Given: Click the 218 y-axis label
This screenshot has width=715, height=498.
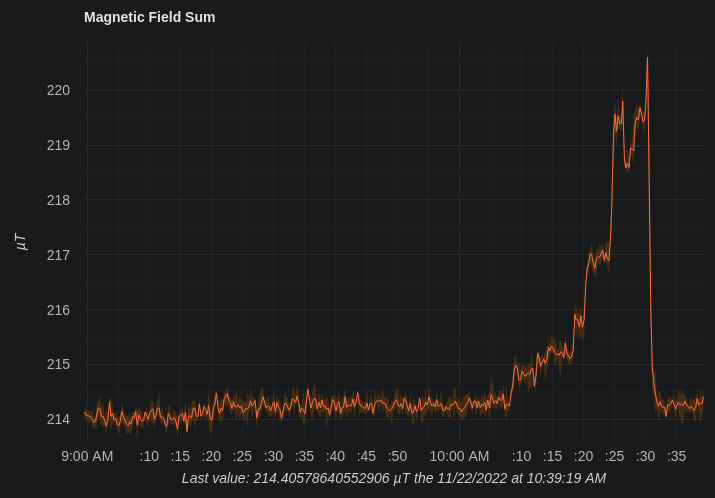Looking at the screenshot, I should pos(58,200).
